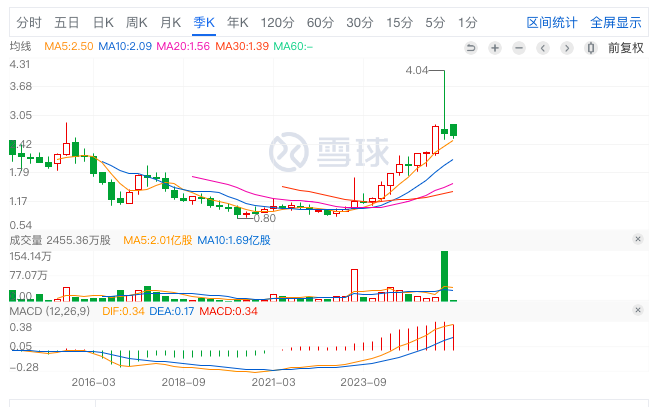Shift chart left with left chevron
Image resolution: width=671 pixels, height=407 pixels.
[543, 48]
